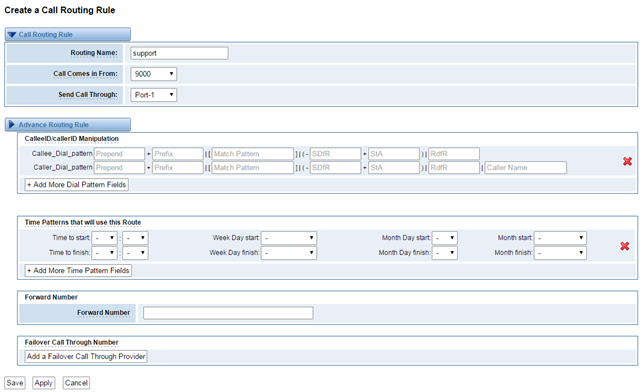Click the Failover Call Through Number heading

click(x=71, y=342)
